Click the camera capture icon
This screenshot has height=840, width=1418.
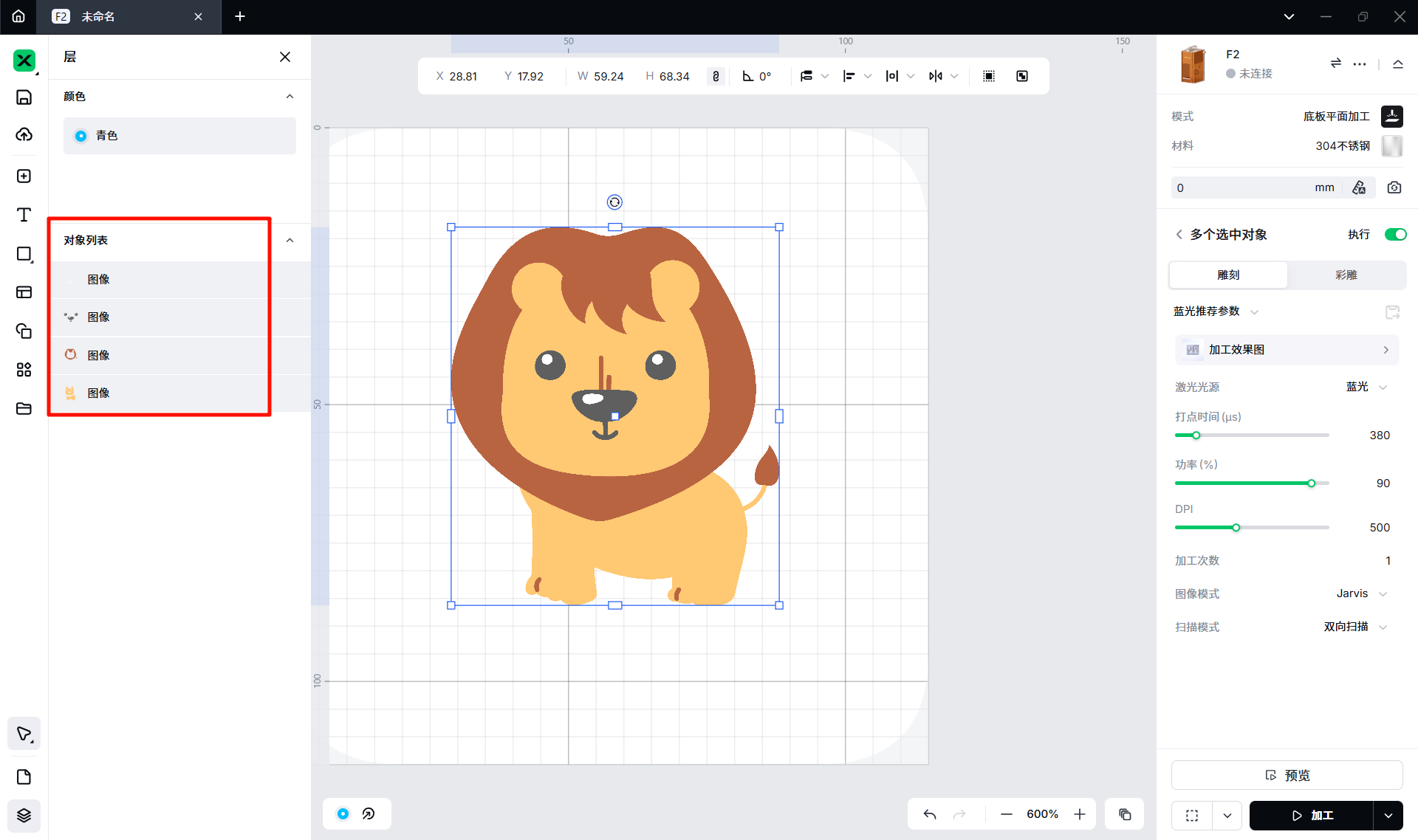[1394, 187]
